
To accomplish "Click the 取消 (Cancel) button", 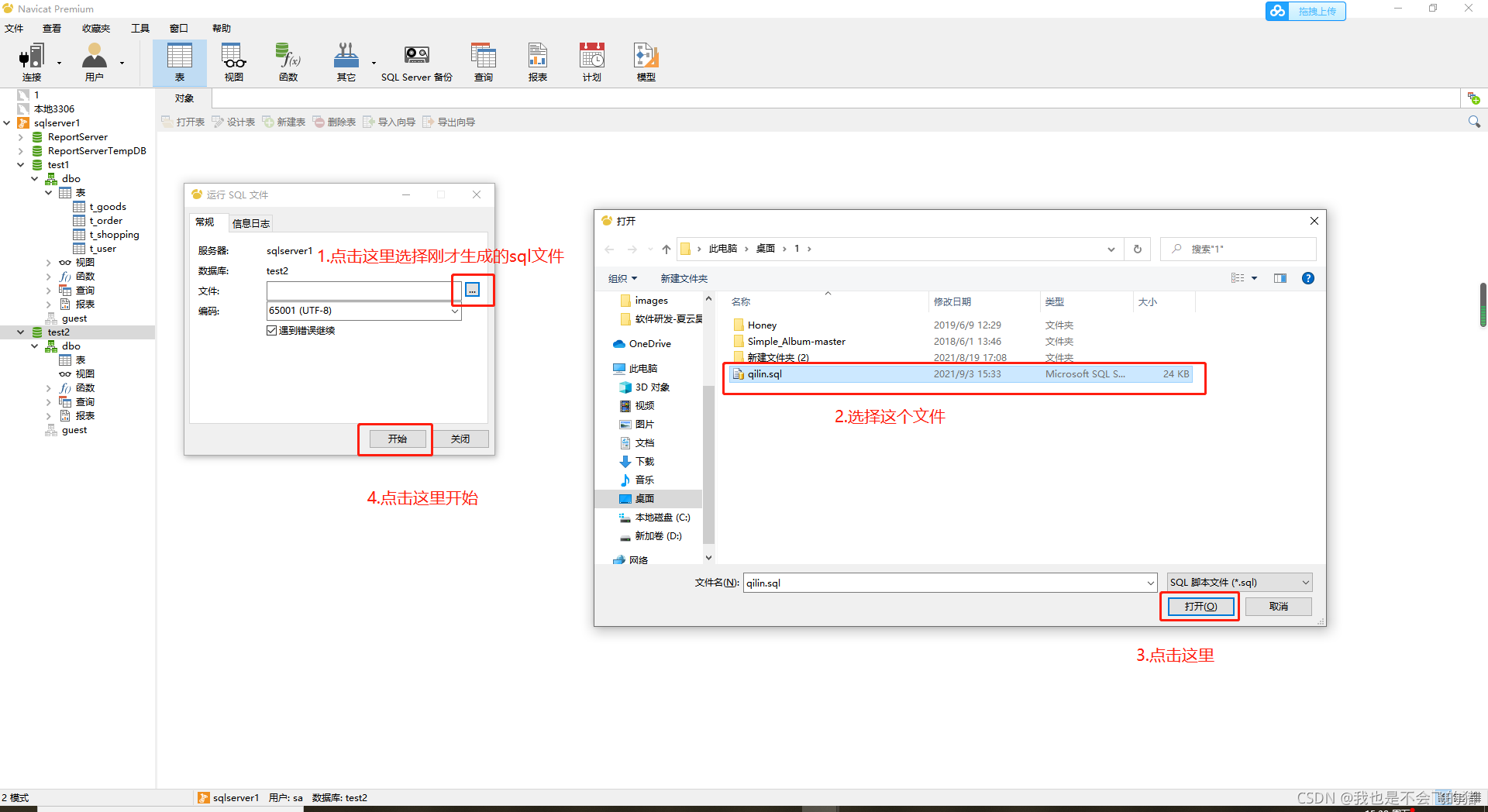I will coord(1279,606).
